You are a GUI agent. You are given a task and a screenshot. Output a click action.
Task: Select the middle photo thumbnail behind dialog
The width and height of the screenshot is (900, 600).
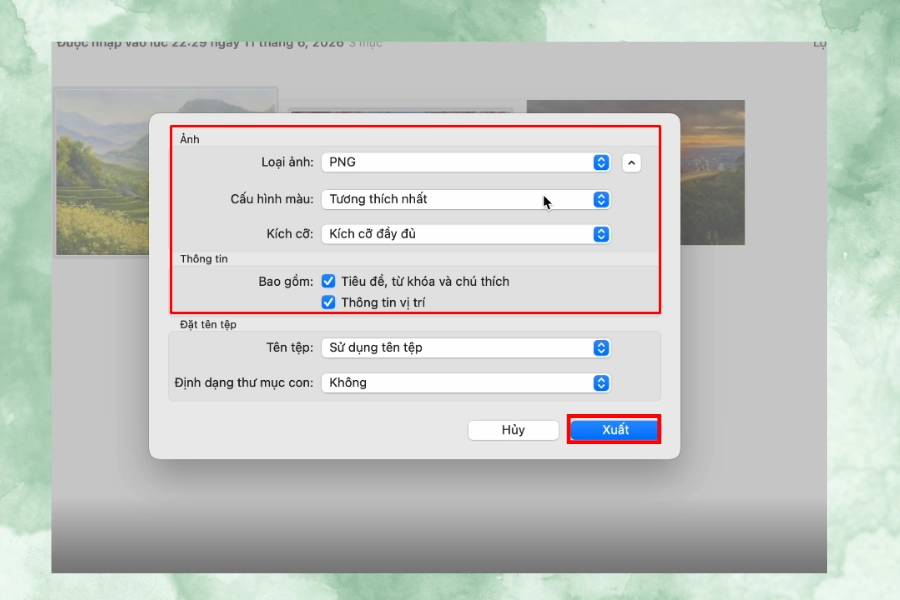coord(400,111)
